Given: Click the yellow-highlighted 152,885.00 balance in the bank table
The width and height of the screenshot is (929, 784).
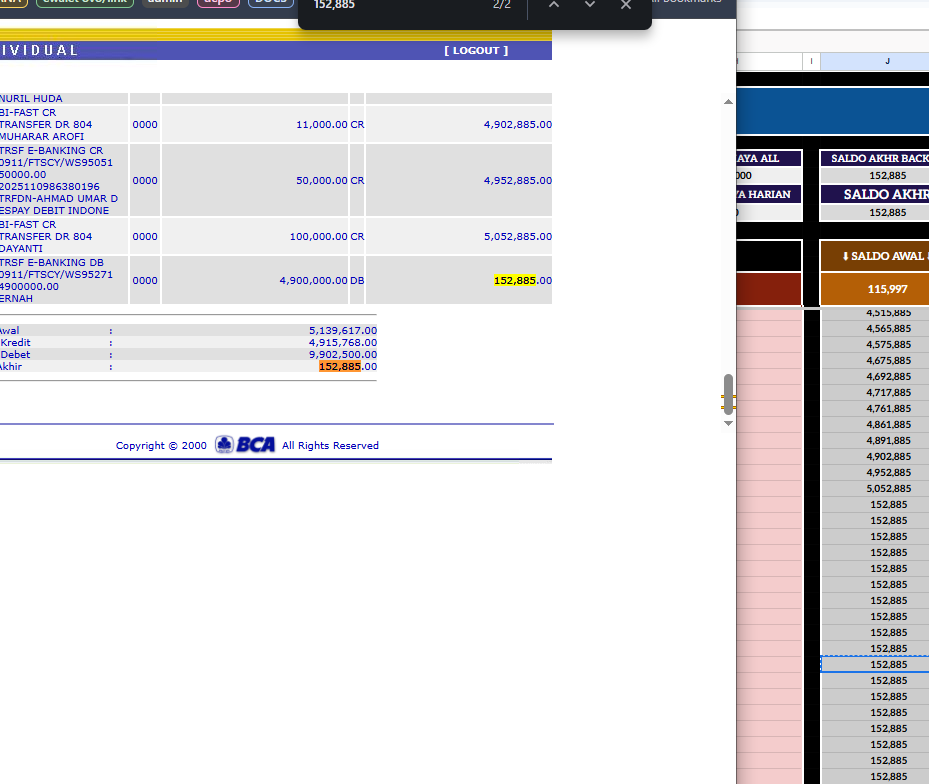Looking at the screenshot, I should point(523,280).
